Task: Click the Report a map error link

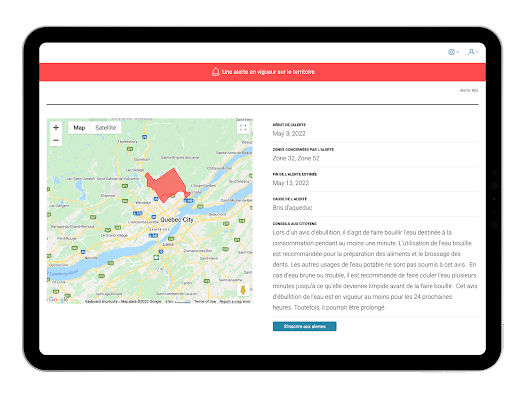Action: (235, 301)
